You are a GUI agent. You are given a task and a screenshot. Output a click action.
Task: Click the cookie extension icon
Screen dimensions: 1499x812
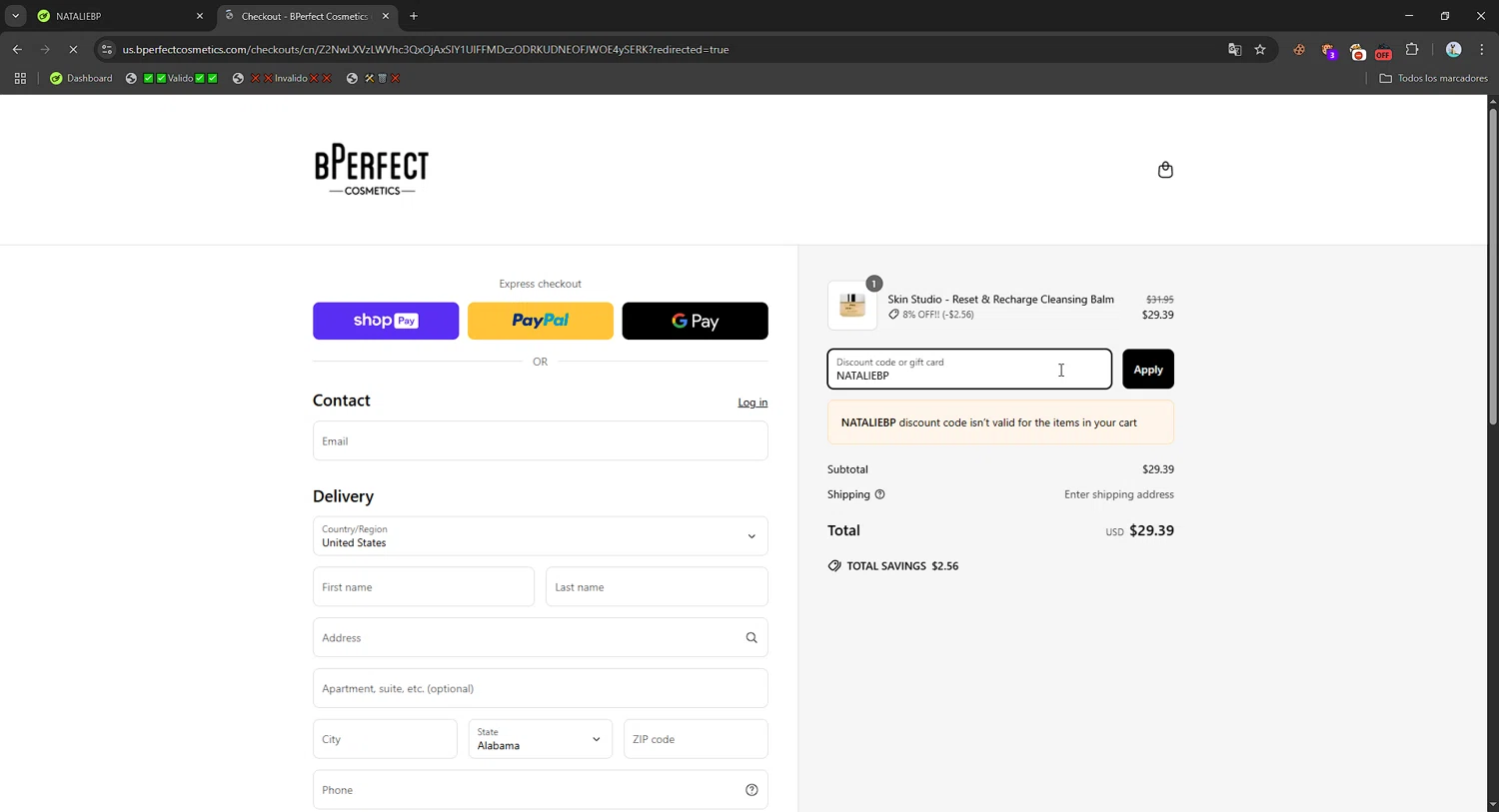(1299, 49)
